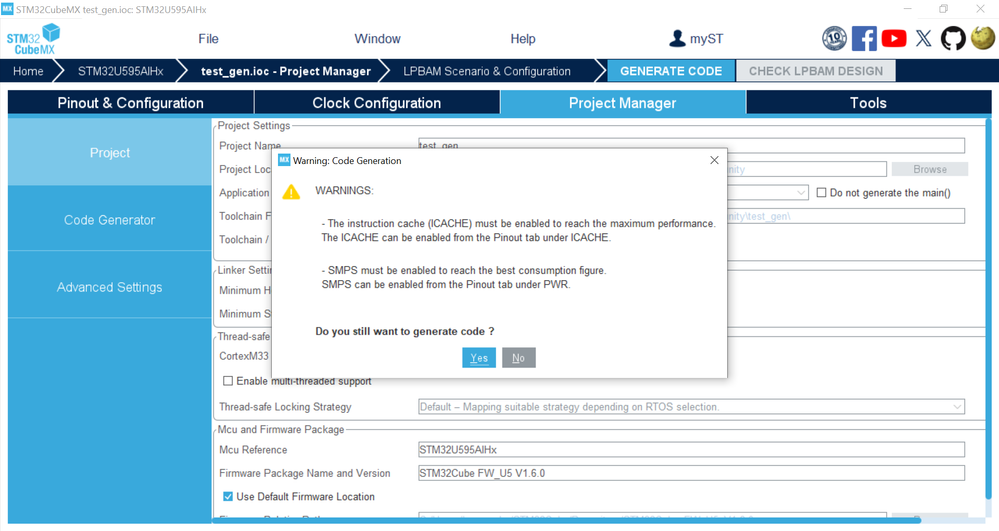This screenshot has height=531, width=999.
Task: Click the wiki globe icon
Action: [982, 38]
